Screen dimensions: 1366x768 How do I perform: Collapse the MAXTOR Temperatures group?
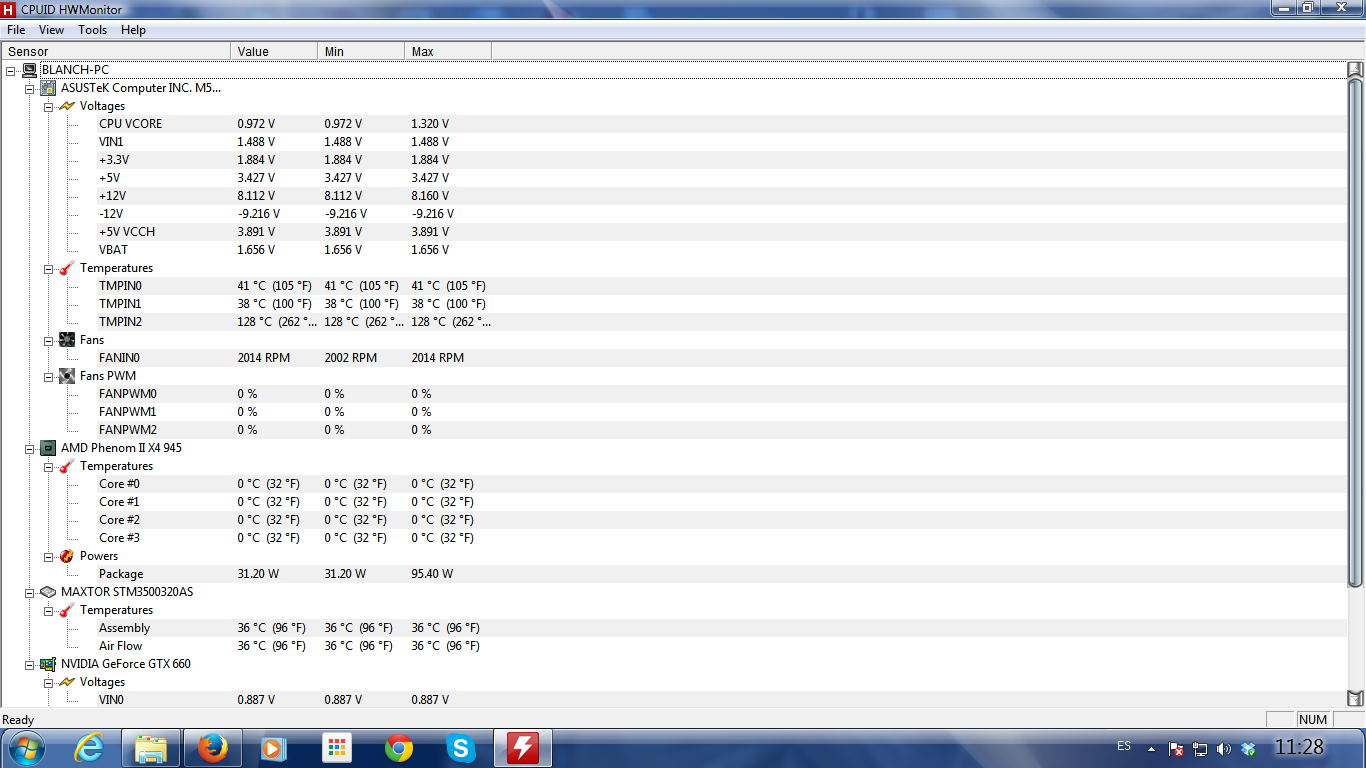[49, 610]
